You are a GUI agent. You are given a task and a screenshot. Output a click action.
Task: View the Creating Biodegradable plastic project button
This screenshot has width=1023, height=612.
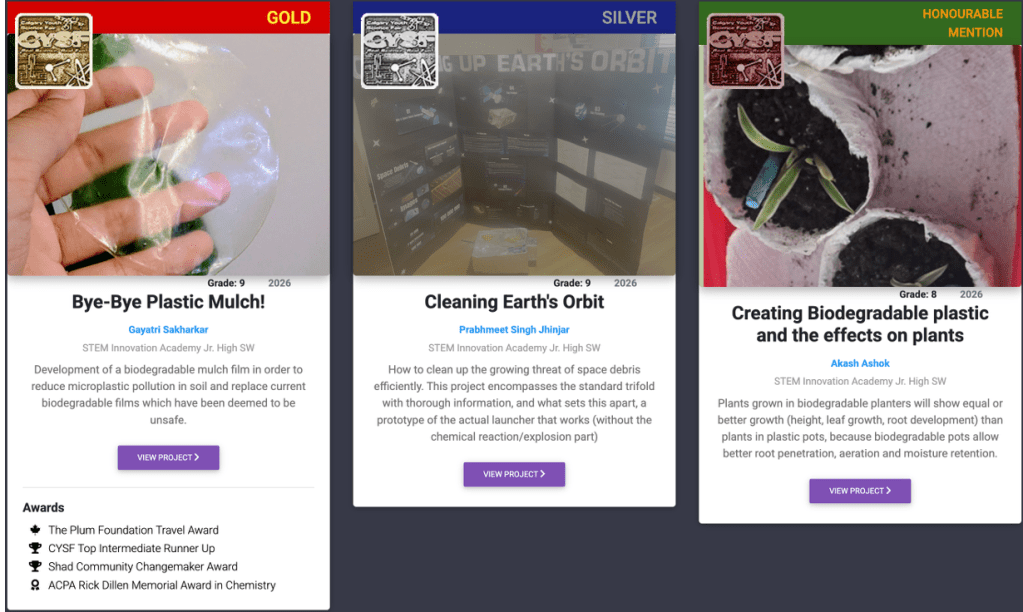[860, 491]
